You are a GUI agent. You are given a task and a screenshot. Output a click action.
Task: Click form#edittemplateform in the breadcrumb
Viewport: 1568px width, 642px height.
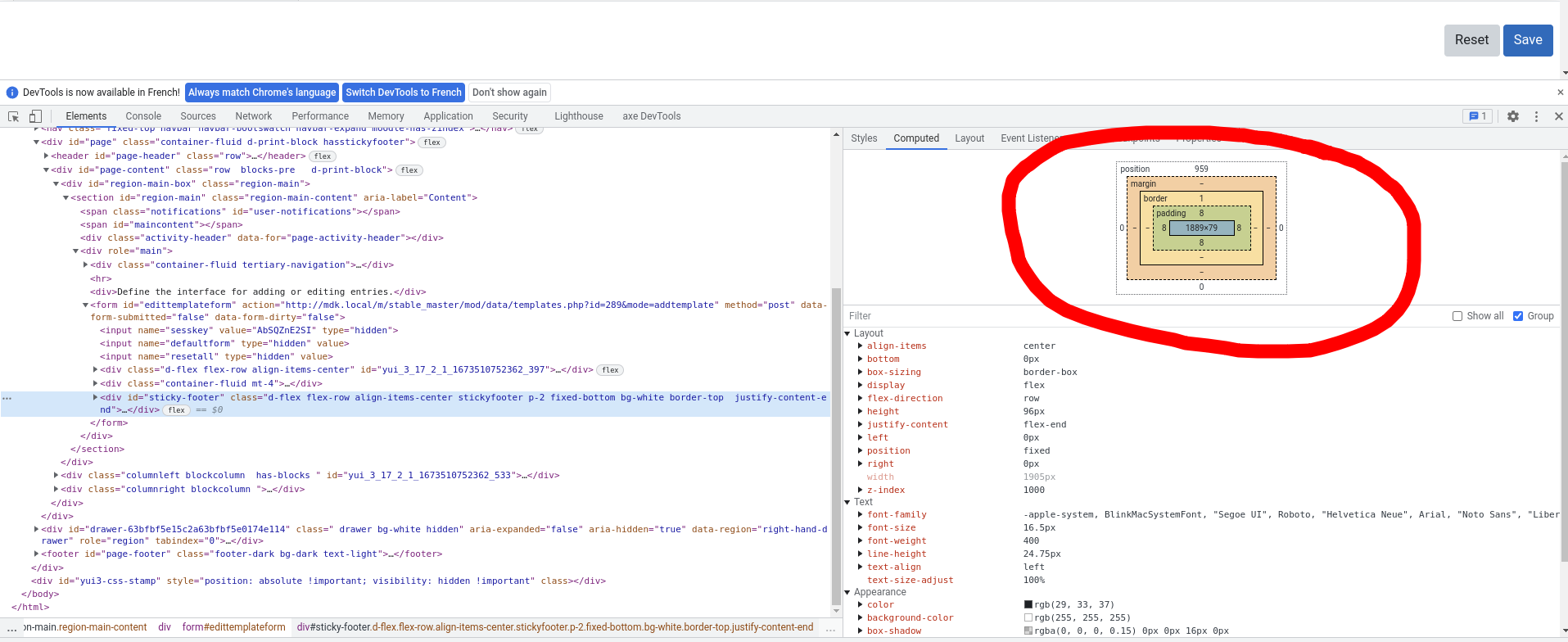click(x=234, y=627)
